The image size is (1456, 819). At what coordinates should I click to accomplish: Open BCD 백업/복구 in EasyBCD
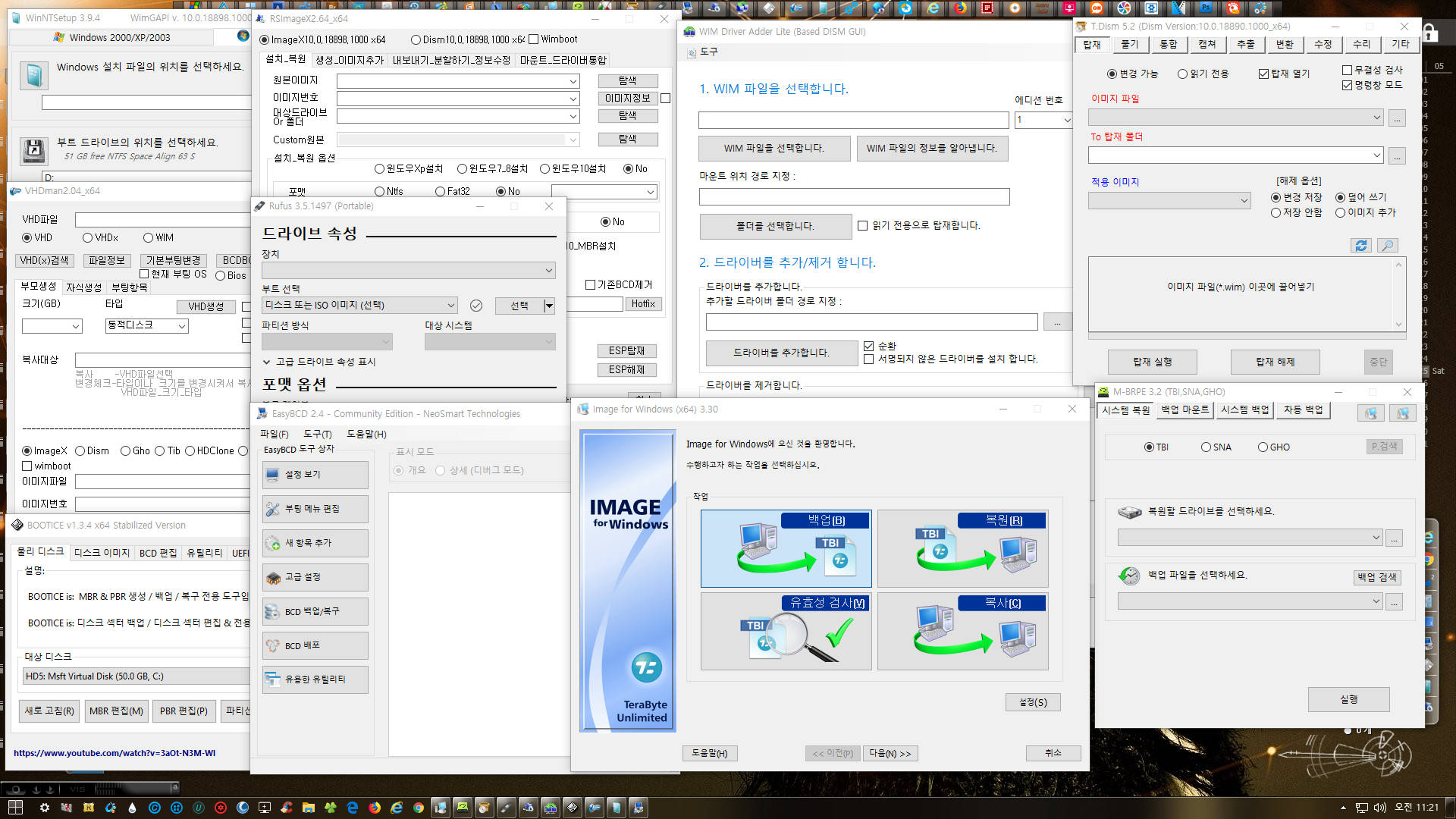tap(315, 611)
